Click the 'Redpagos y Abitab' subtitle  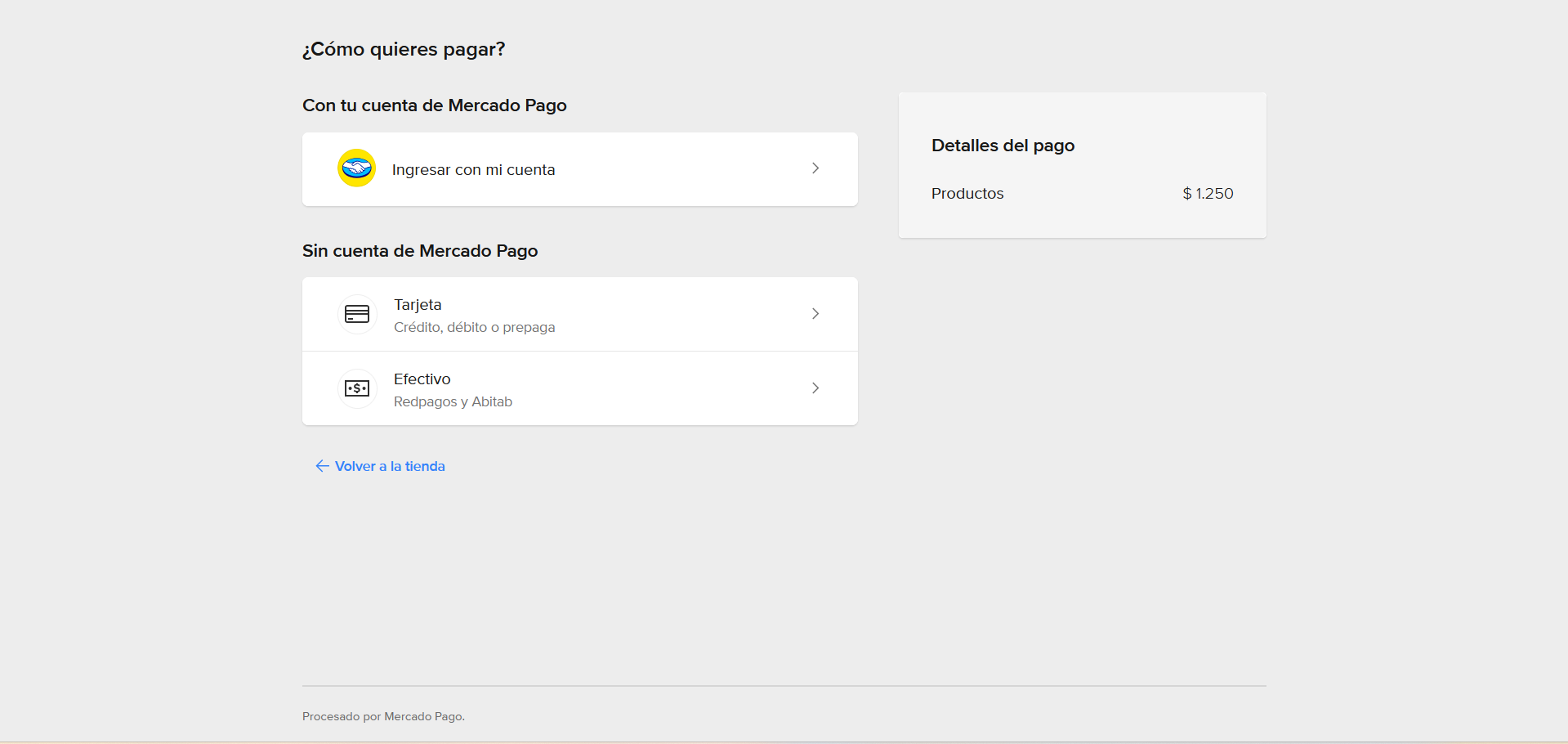coord(453,401)
